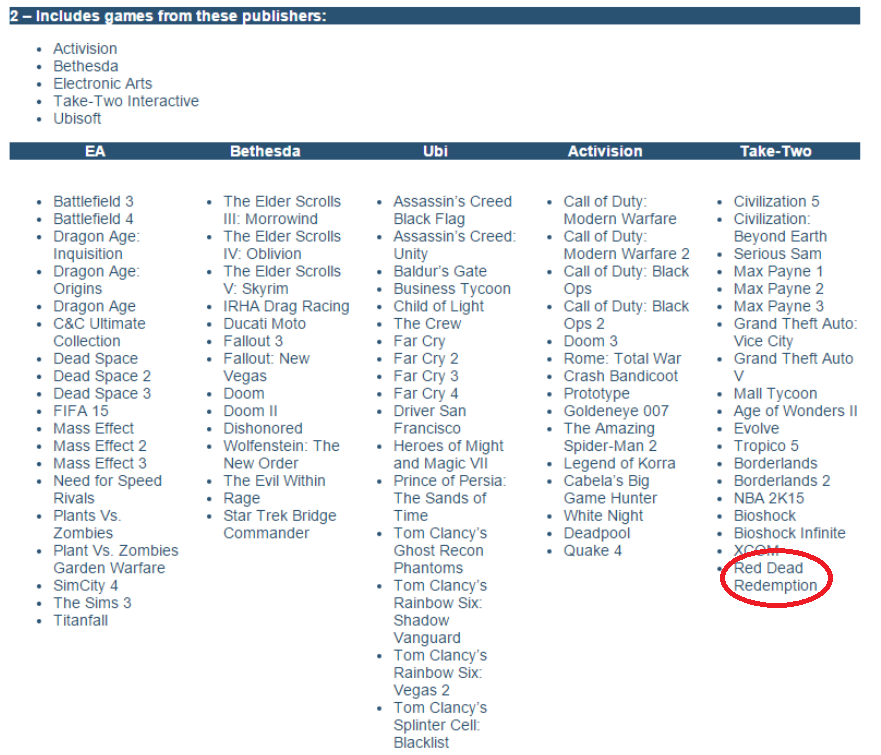Screen dimensions: 881x755
Task: Select the 'Max Payne 3' entry
Action: coord(779,306)
